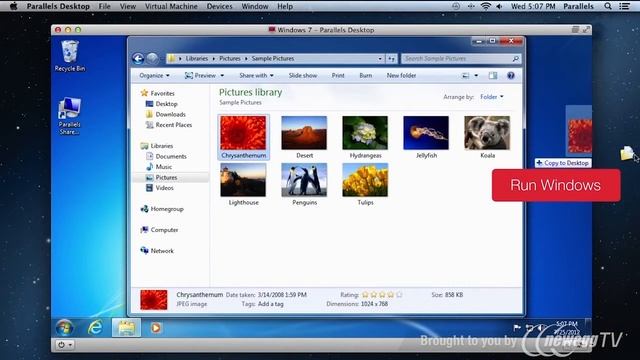Click the Slide show button
The width and height of the screenshot is (640, 360).
pos(303,76)
